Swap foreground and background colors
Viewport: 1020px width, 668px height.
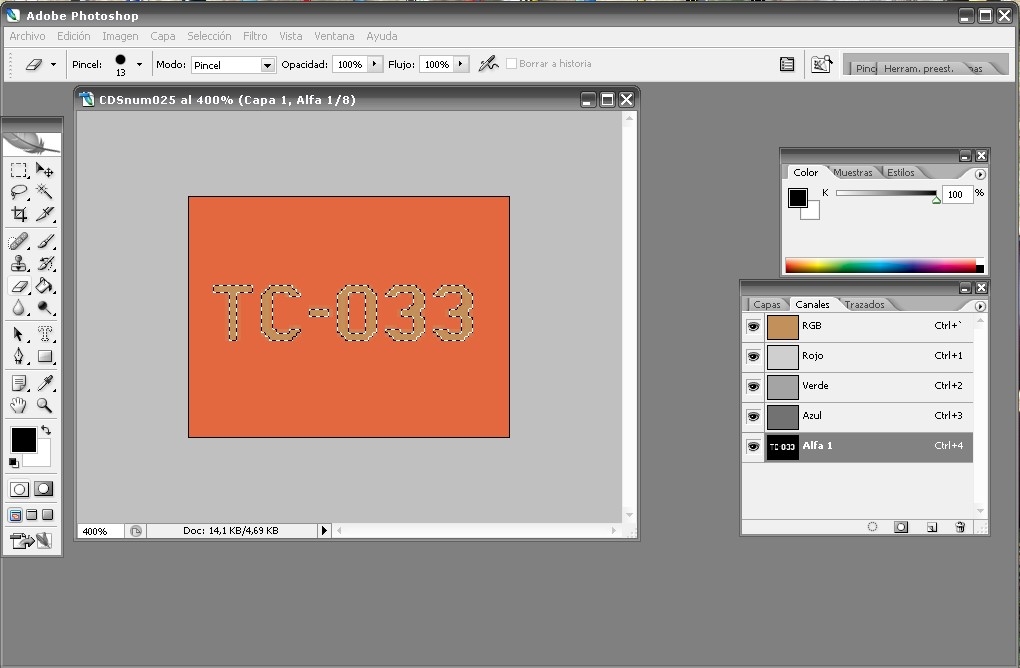(46, 430)
